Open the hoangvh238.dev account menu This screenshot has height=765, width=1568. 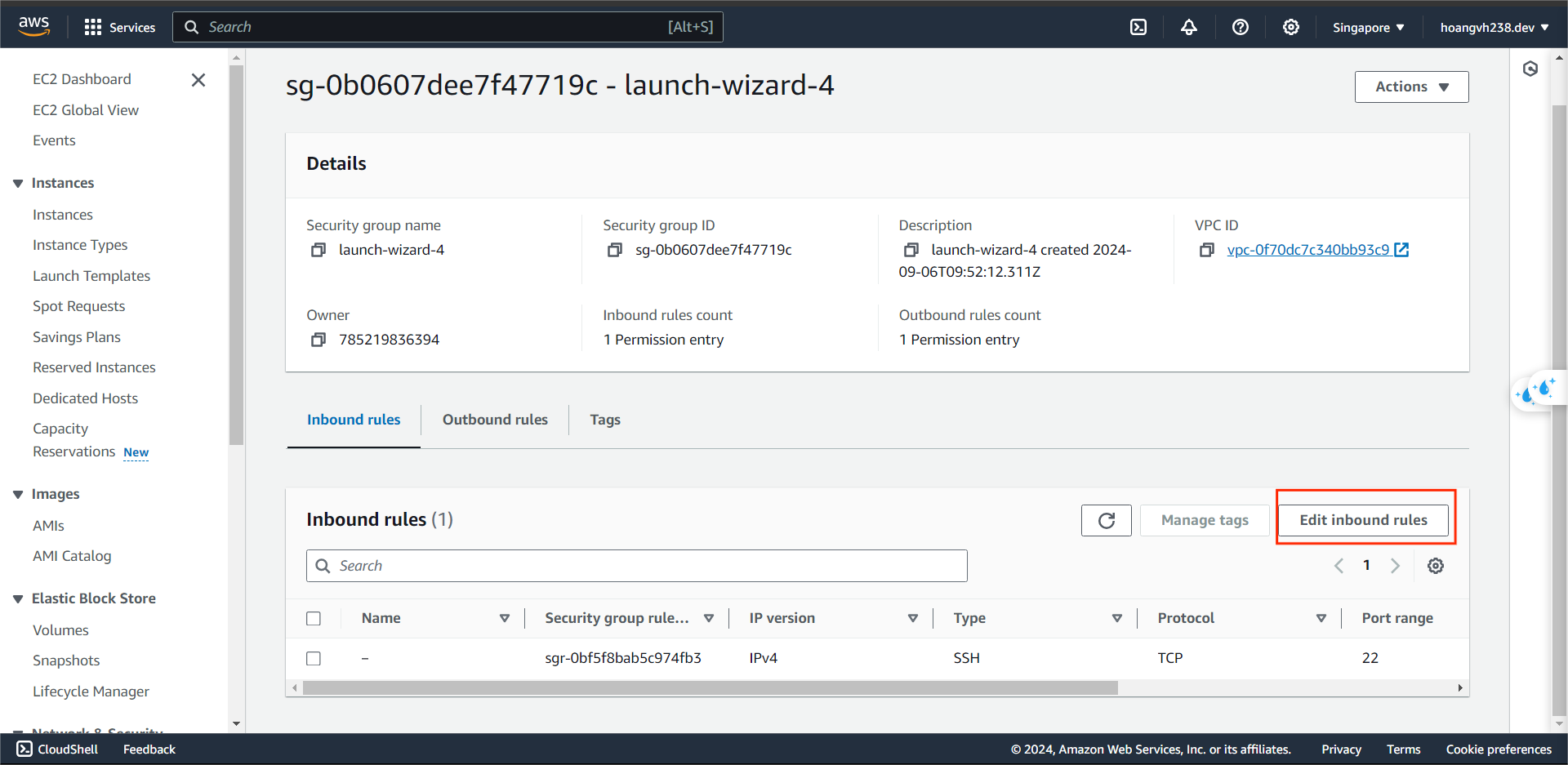[1494, 27]
